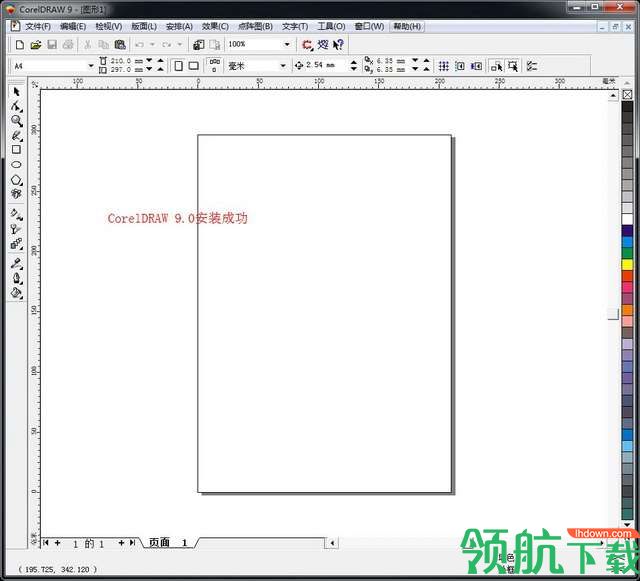Open the 文件(F) menu

[x=38, y=27]
